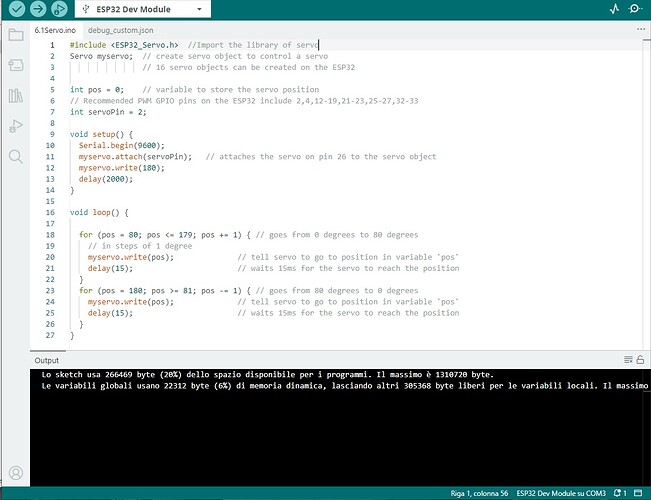Start debugging with the Debug button
This screenshot has height=500, width=651.
tap(59, 9)
